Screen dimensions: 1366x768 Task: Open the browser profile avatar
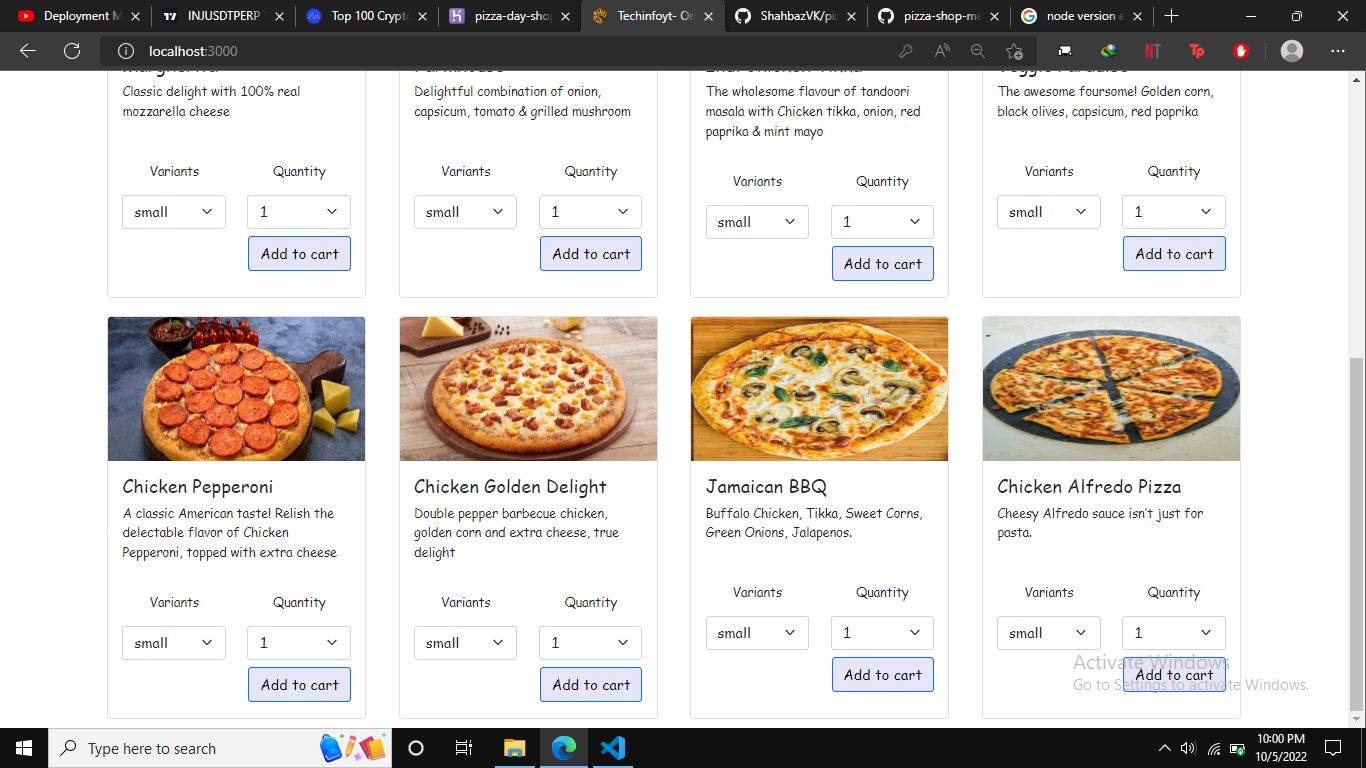tap(1291, 50)
